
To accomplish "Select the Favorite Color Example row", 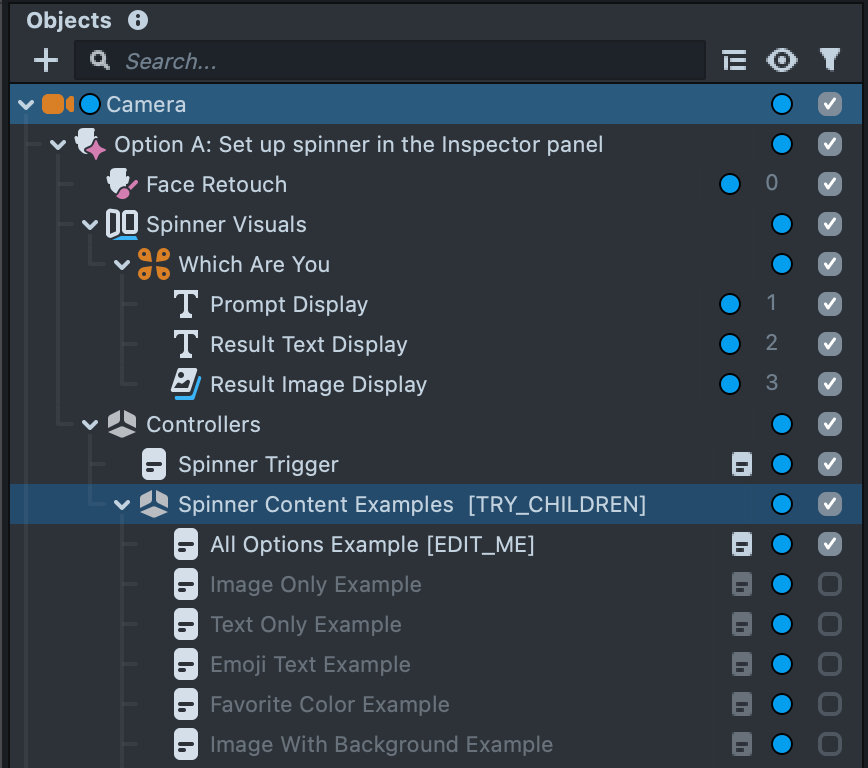I will (x=329, y=704).
